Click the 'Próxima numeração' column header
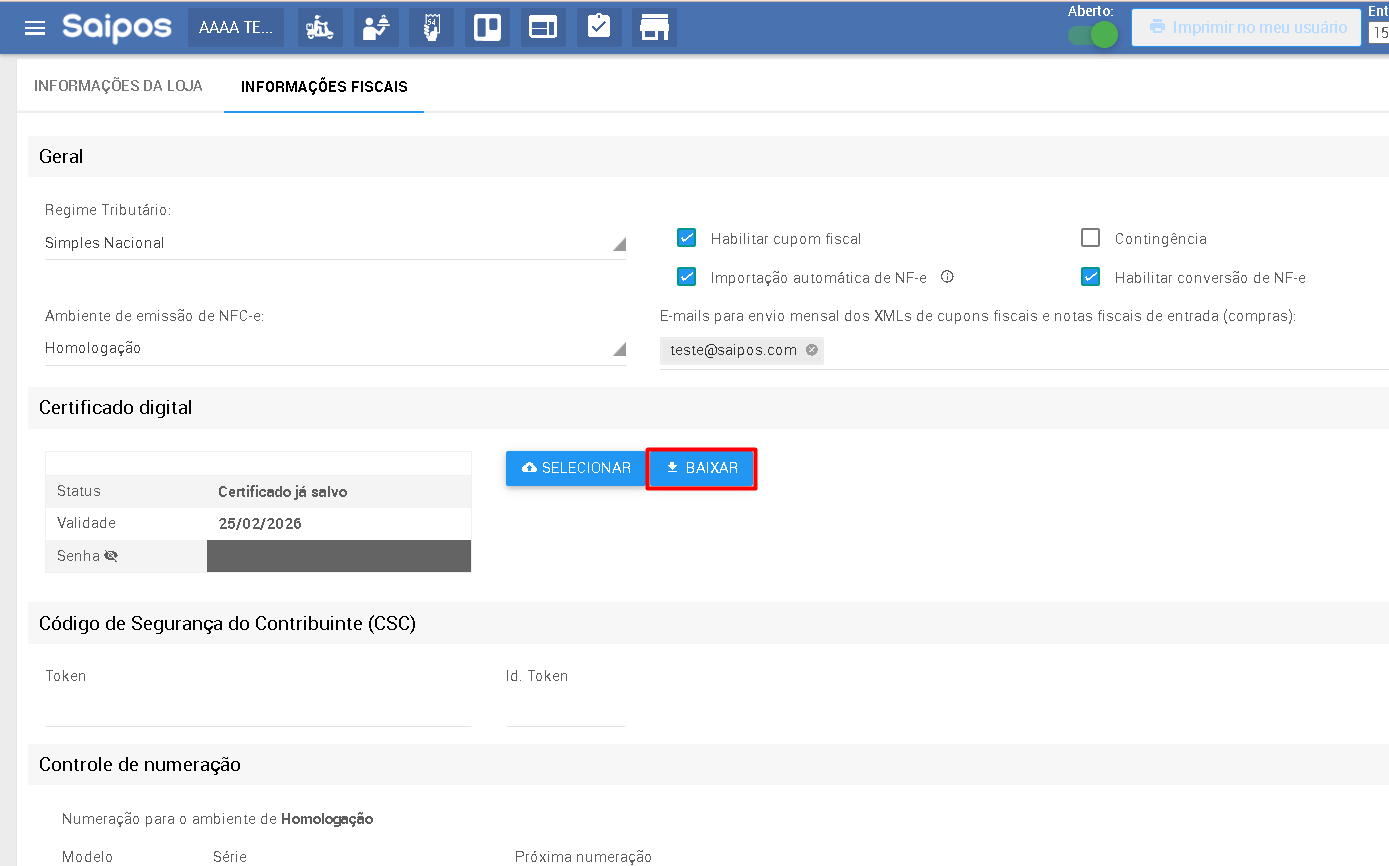This screenshot has width=1389, height=866. coord(583,857)
